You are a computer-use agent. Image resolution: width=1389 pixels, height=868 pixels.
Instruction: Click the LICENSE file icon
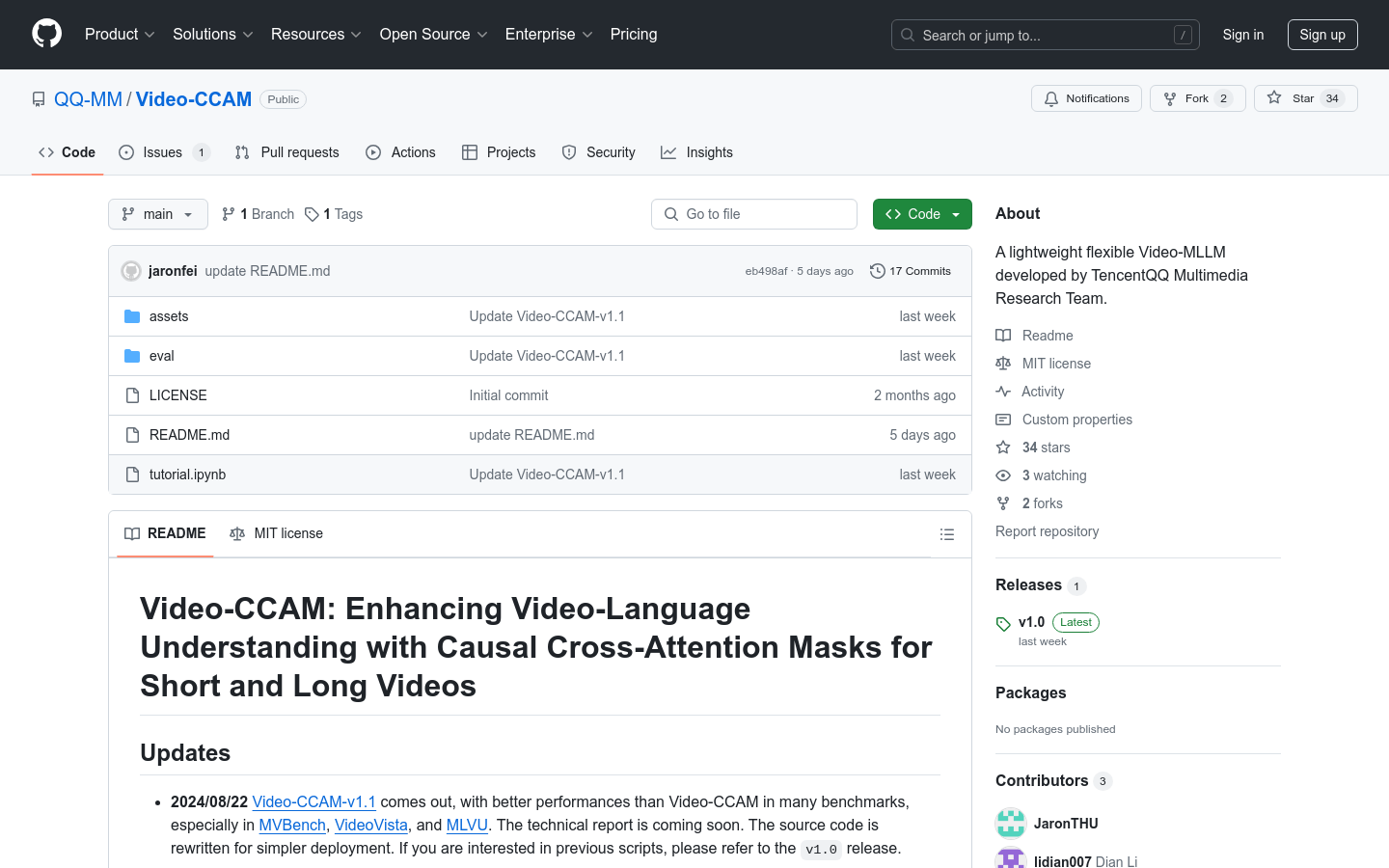132,395
